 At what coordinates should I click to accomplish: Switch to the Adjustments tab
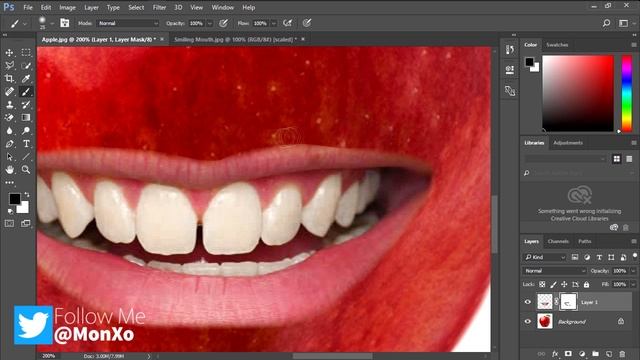click(x=568, y=143)
